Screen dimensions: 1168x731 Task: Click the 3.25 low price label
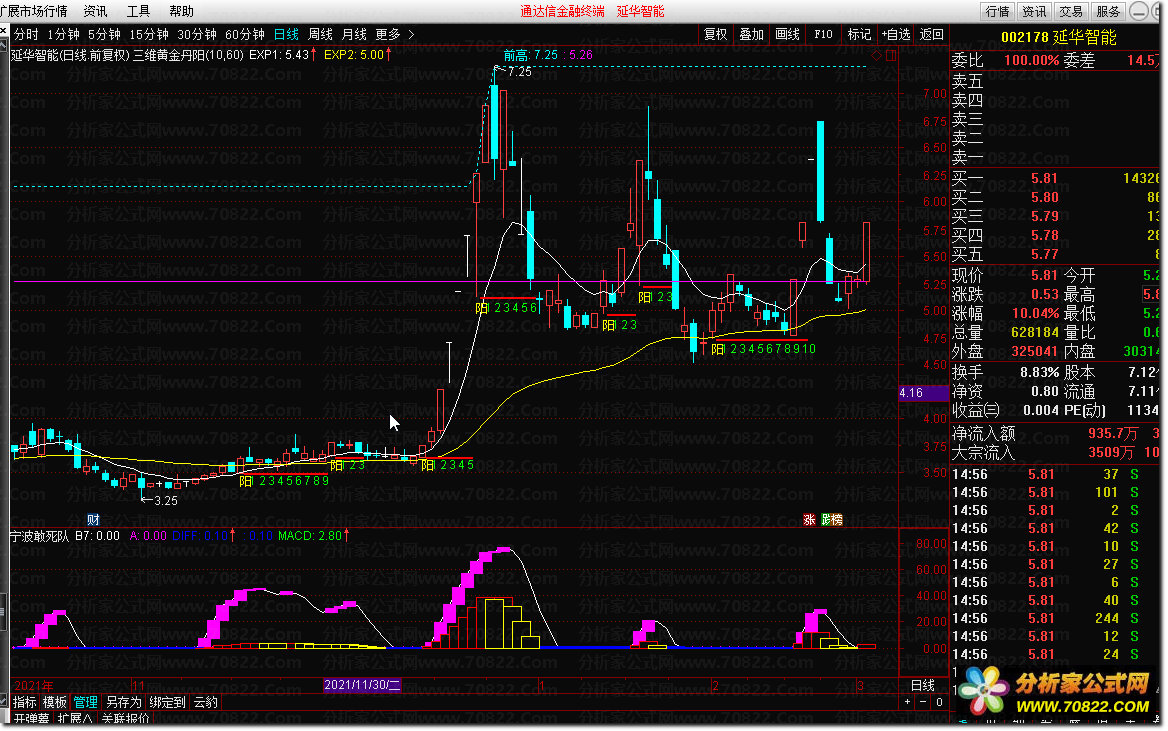pyautogui.click(x=166, y=501)
